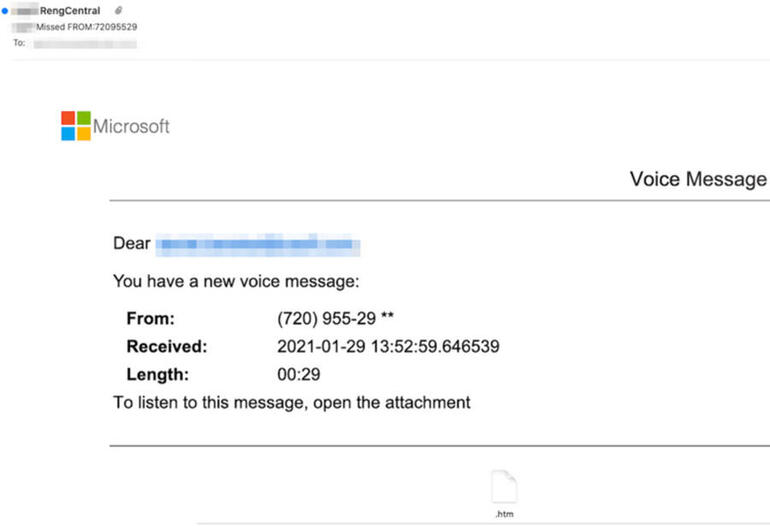
Task: Click the subject line Missed FROM:72095529
Action: click(86, 27)
